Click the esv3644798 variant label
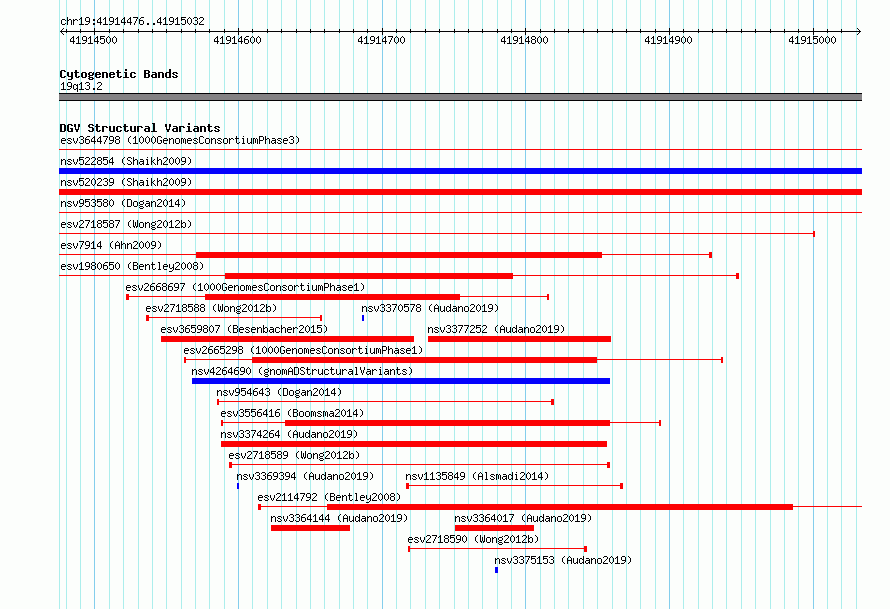This screenshot has height=609, width=890. coord(179,140)
